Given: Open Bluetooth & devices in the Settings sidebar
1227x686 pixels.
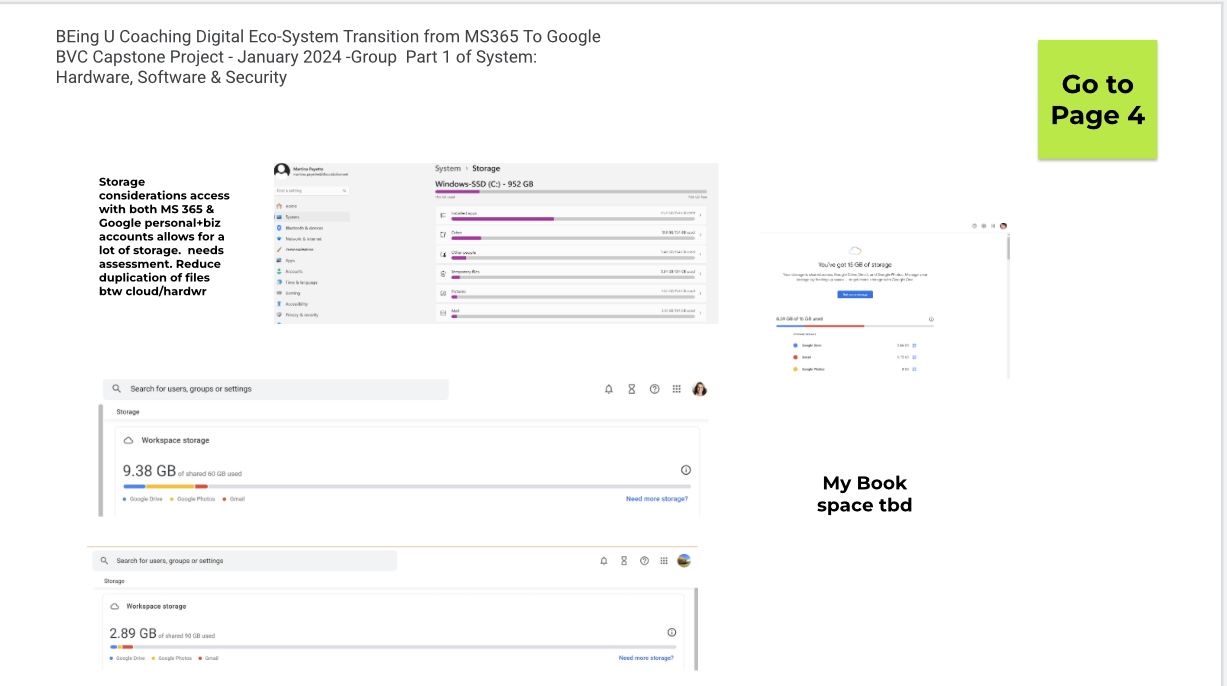Looking at the screenshot, I should 304,227.
